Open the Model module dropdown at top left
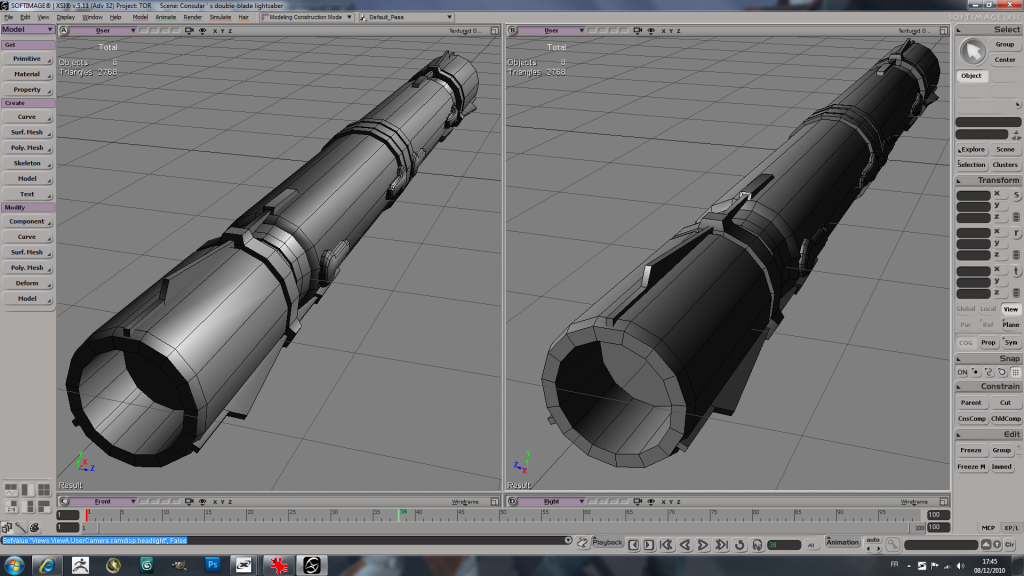 (27, 29)
